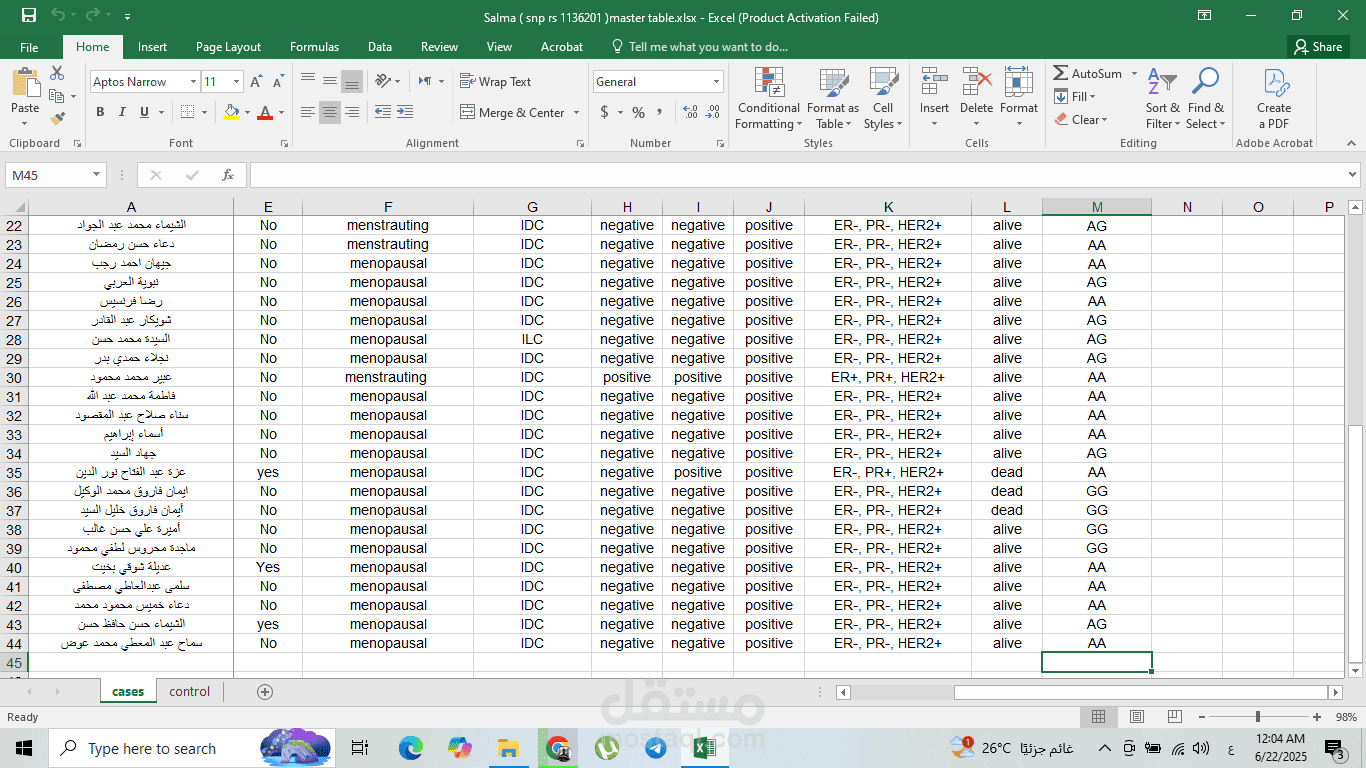Image resolution: width=1366 pixels, height=768 pixels.
Task: Switch to the Data tab
Action: click(379, 47)
